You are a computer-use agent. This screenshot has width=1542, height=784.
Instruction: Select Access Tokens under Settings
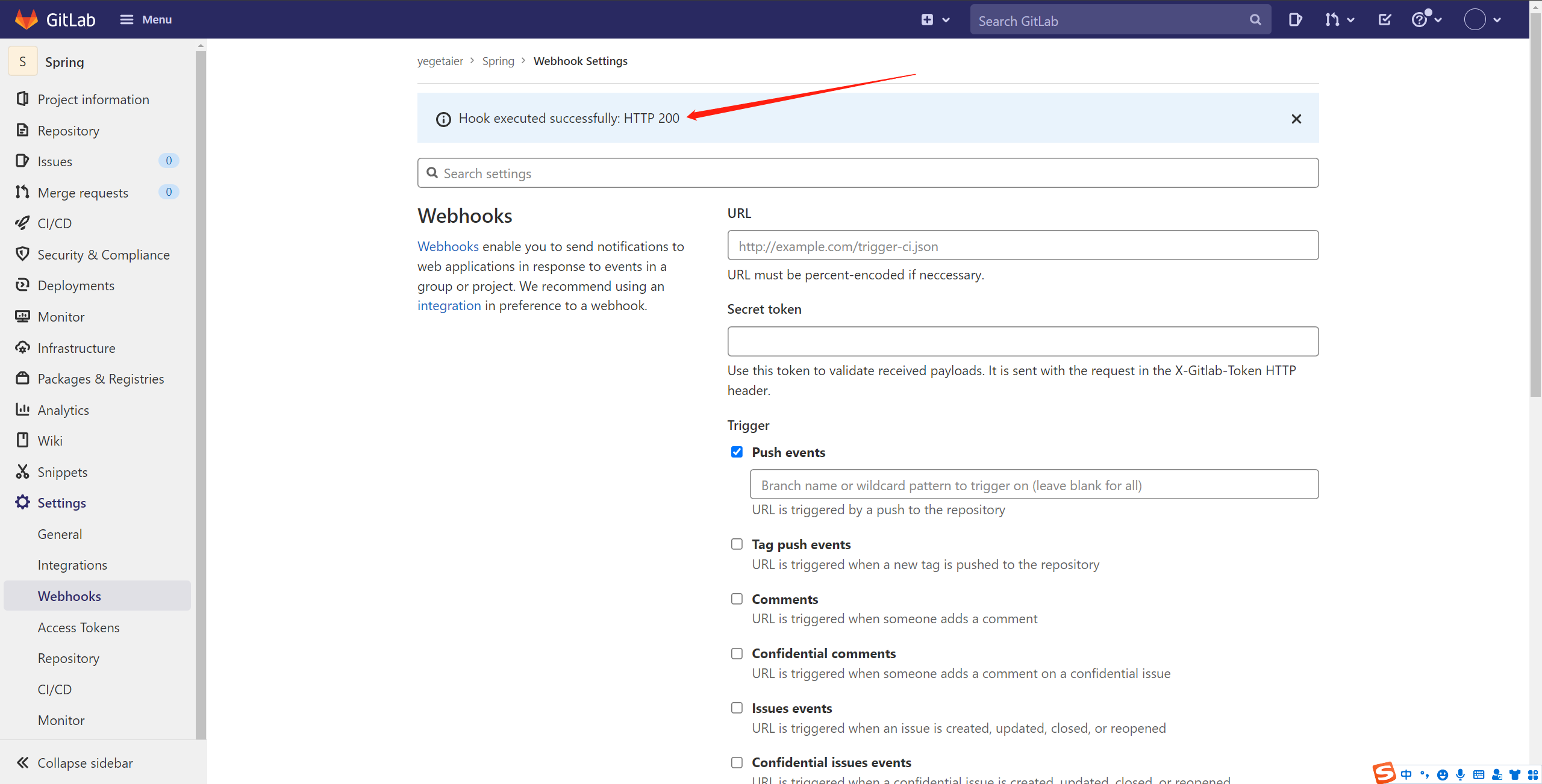coord(78,627)
